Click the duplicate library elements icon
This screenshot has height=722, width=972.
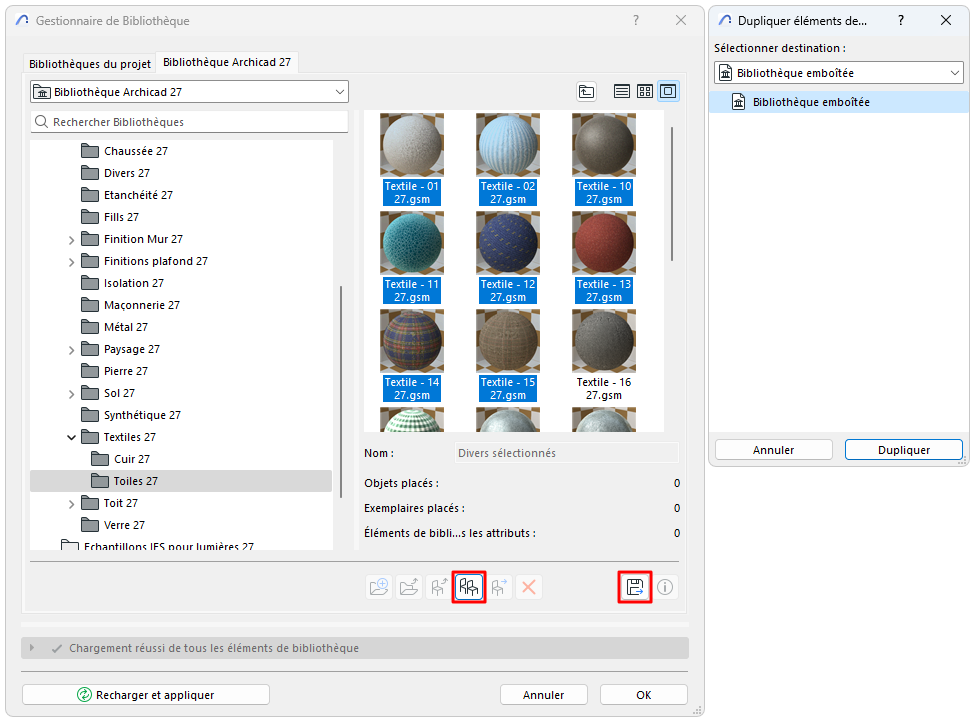pos(469,587)
